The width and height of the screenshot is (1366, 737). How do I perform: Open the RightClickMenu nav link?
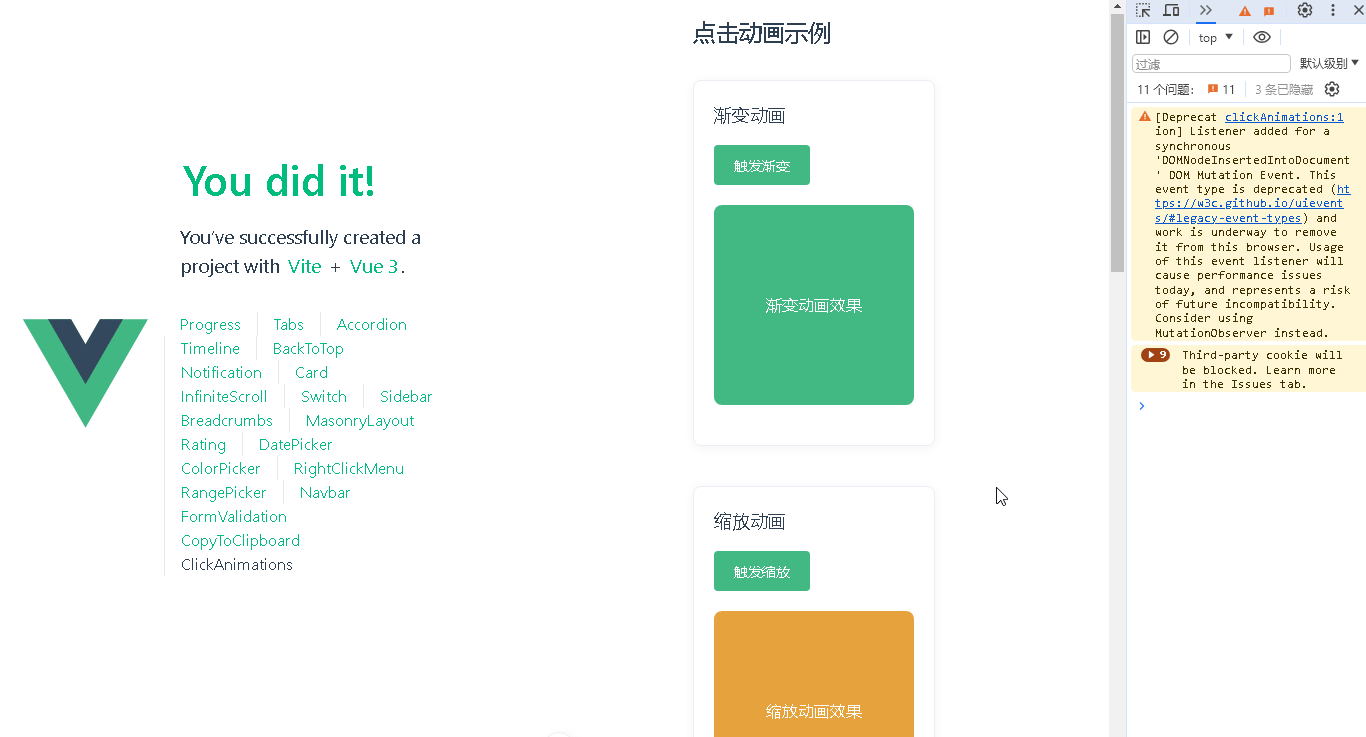(x=349, y=468)
